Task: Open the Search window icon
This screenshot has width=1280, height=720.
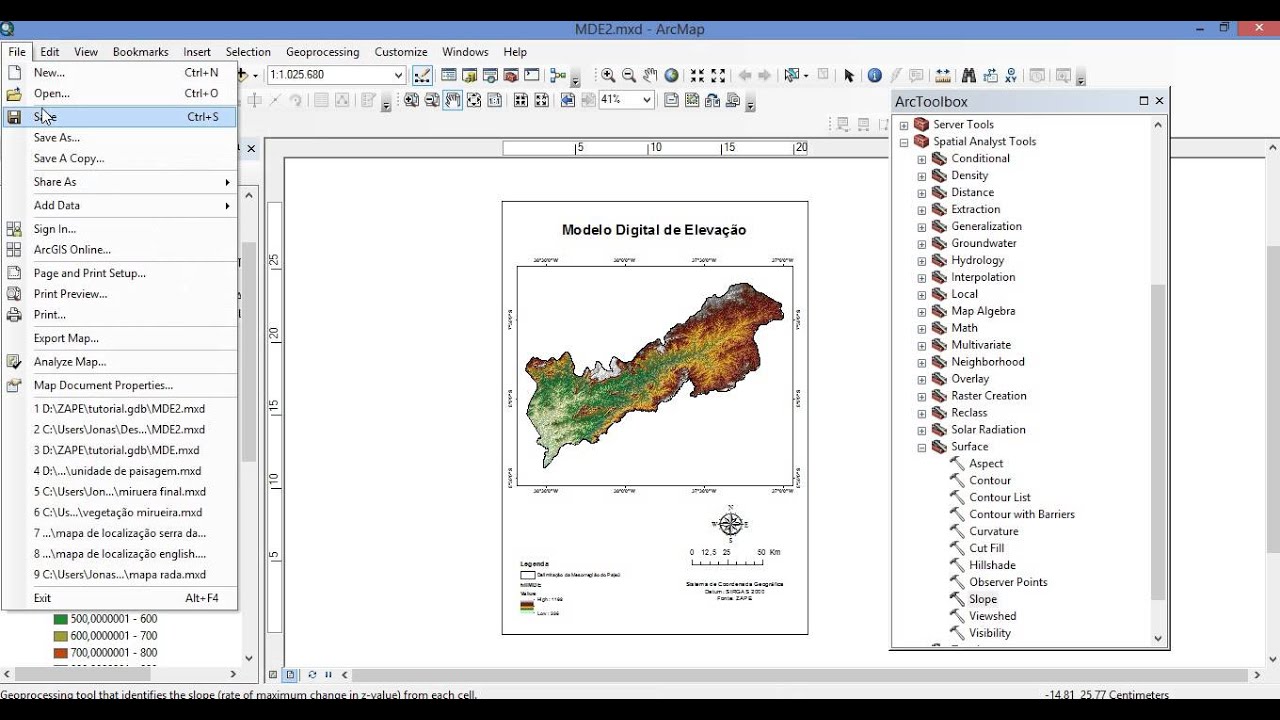Action: (x=490, y=75)
